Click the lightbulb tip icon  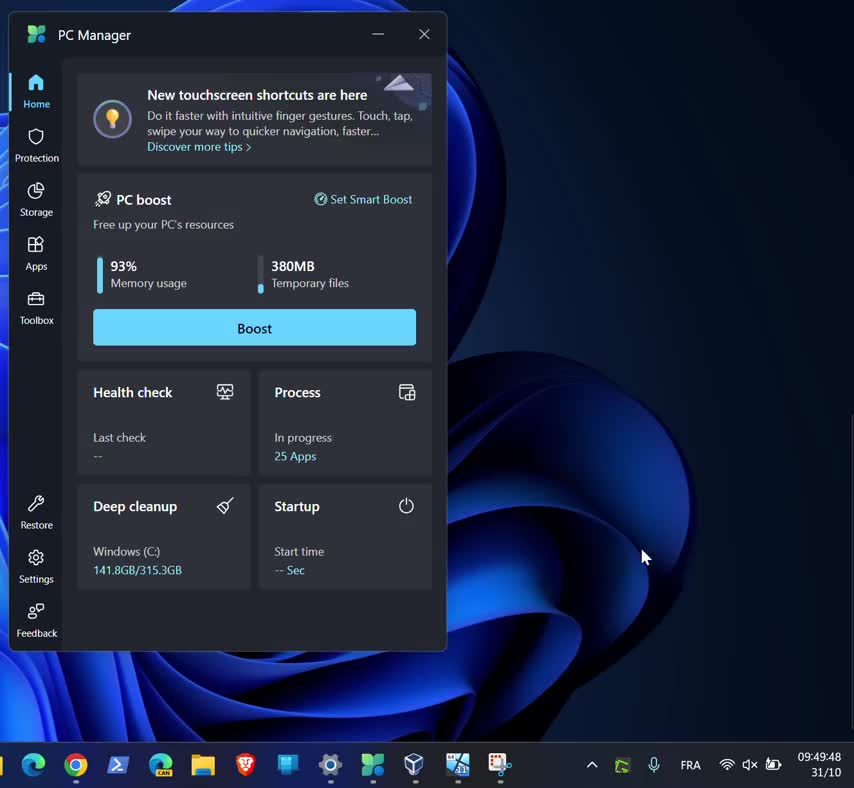(112, 119)
